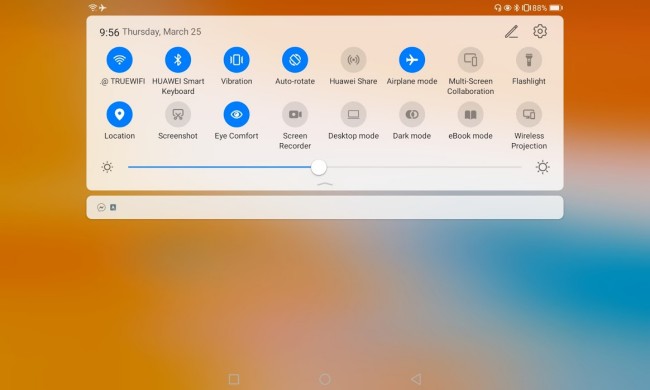The height and width of the screenshot is (390, 650).
Task: Tap the 88% battery percentage
Action: coord(540,8)
